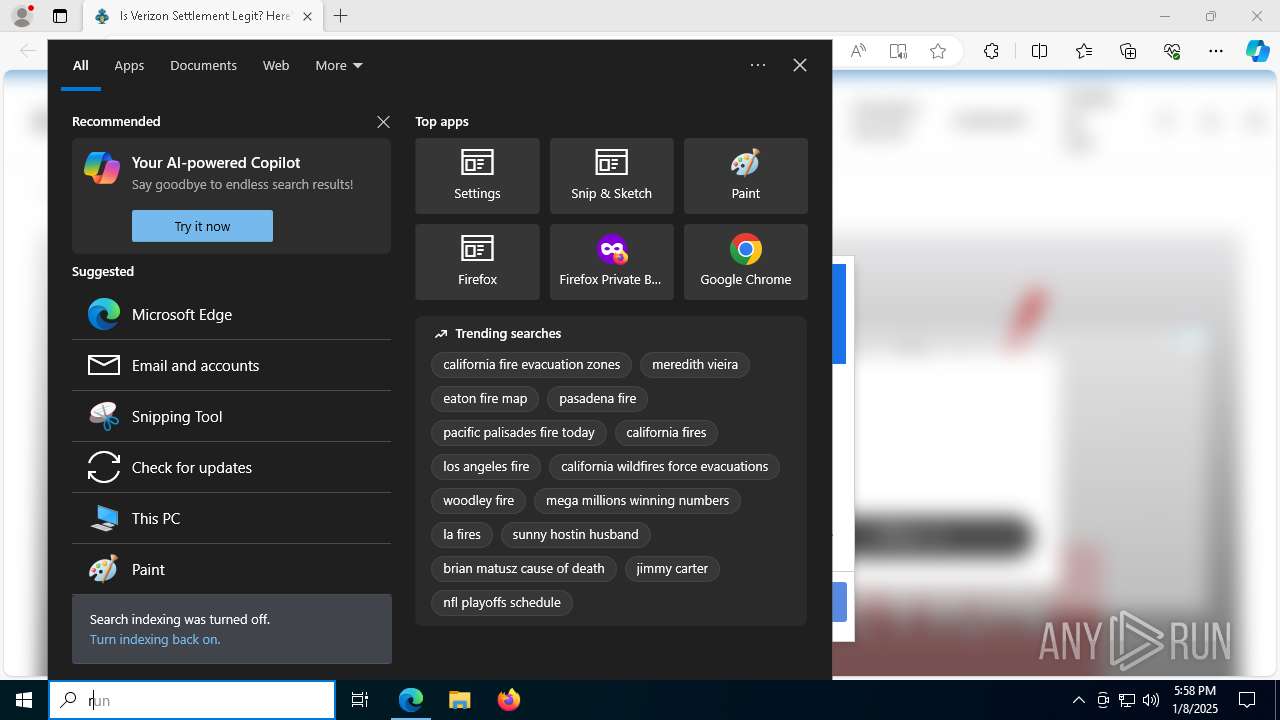Screen dimensions: 1280x720
Task: Click the taskbar search input field
Action: pos(192,700)
